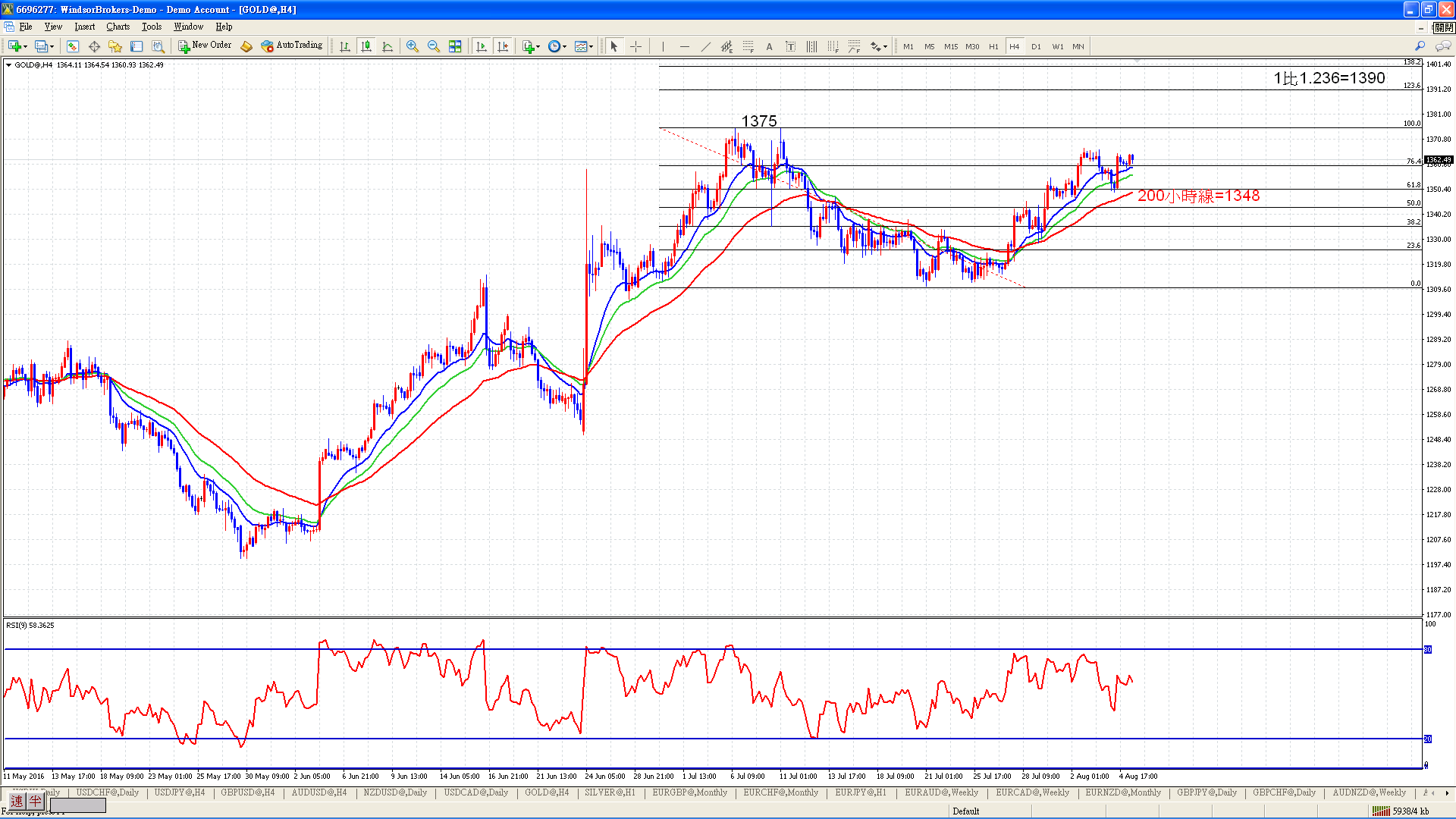The height and width of the screenshot is (819, 1456).
Task: Select the text label 'A' tool
Action: coord(769,46)
